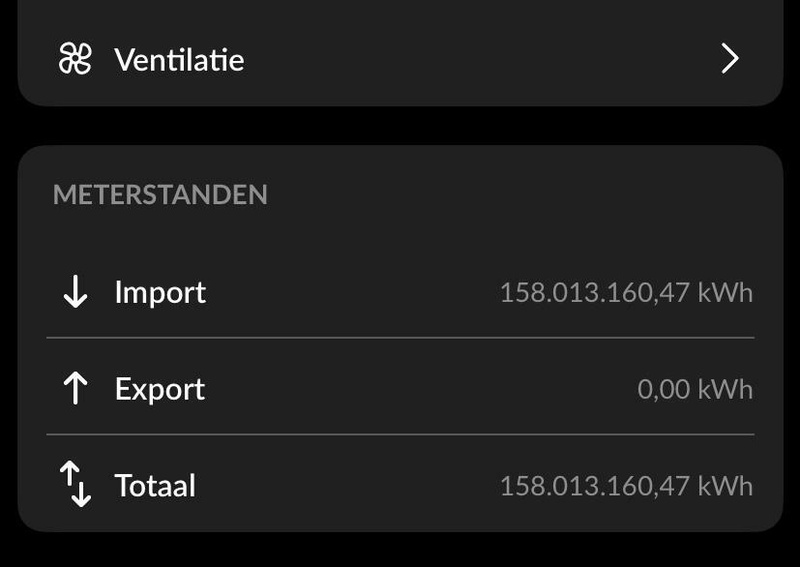Select the METERSTANDEN section header
Screen dimensions: 800x567
160,194
